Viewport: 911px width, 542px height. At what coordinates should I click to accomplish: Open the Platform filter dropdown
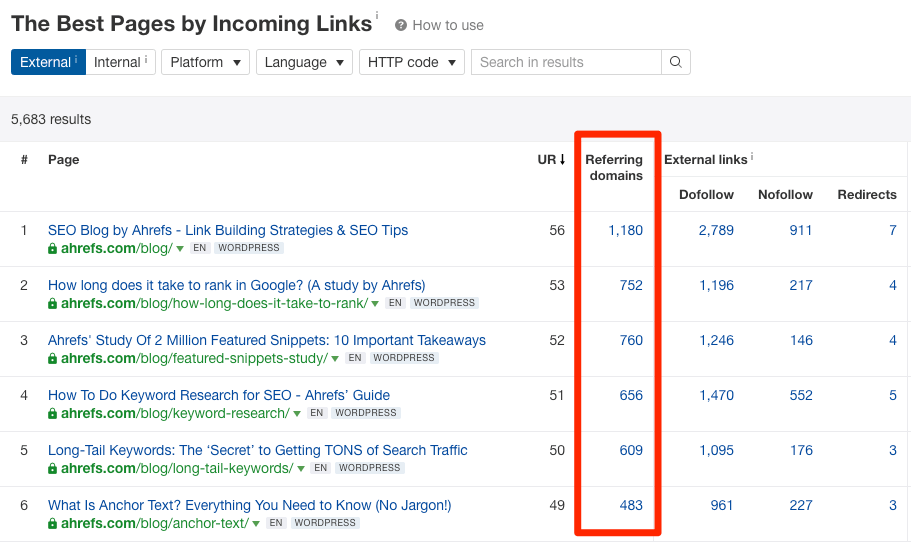pos(205,62)
